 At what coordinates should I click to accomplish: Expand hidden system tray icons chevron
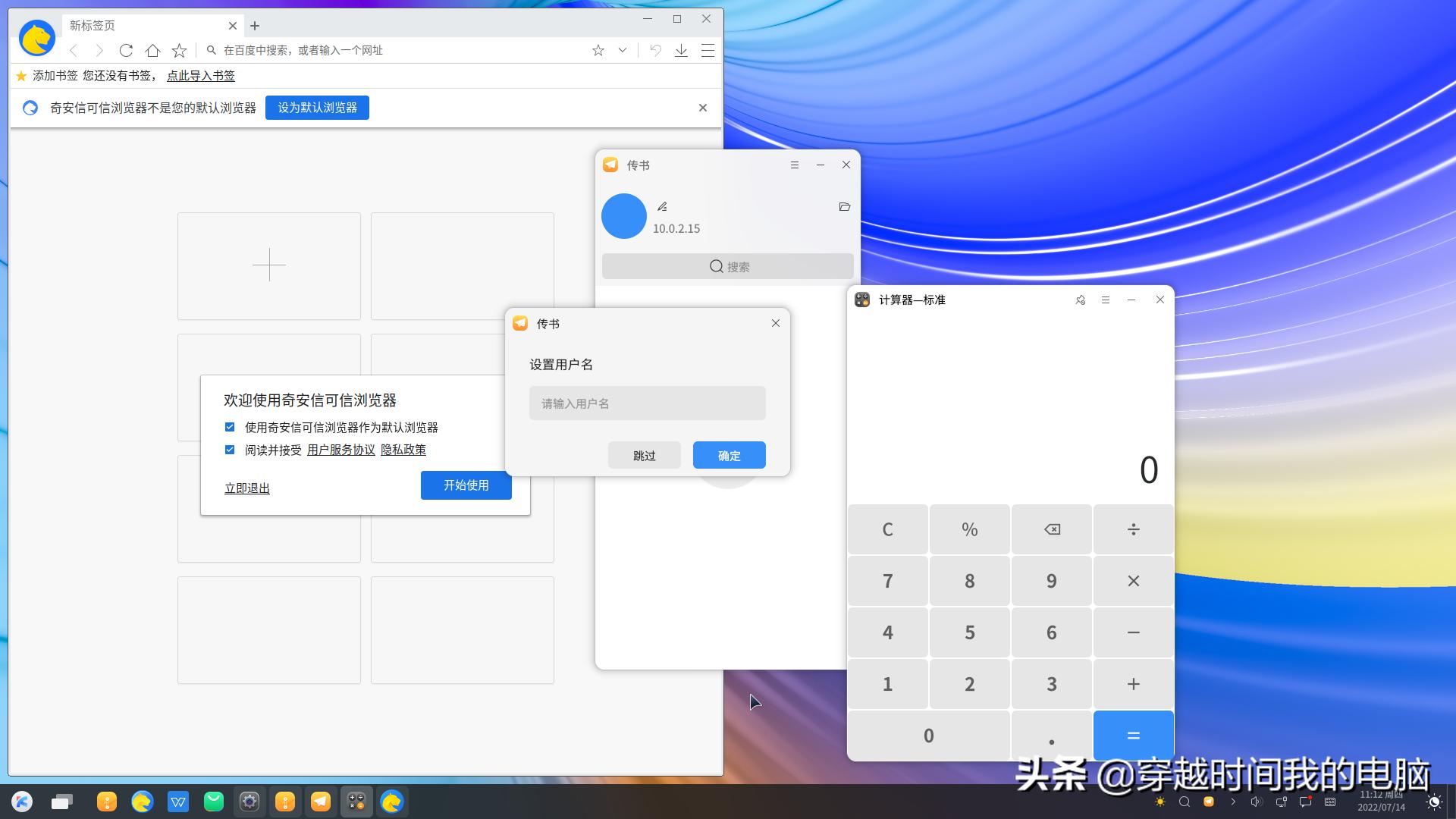pos(1234,802)
